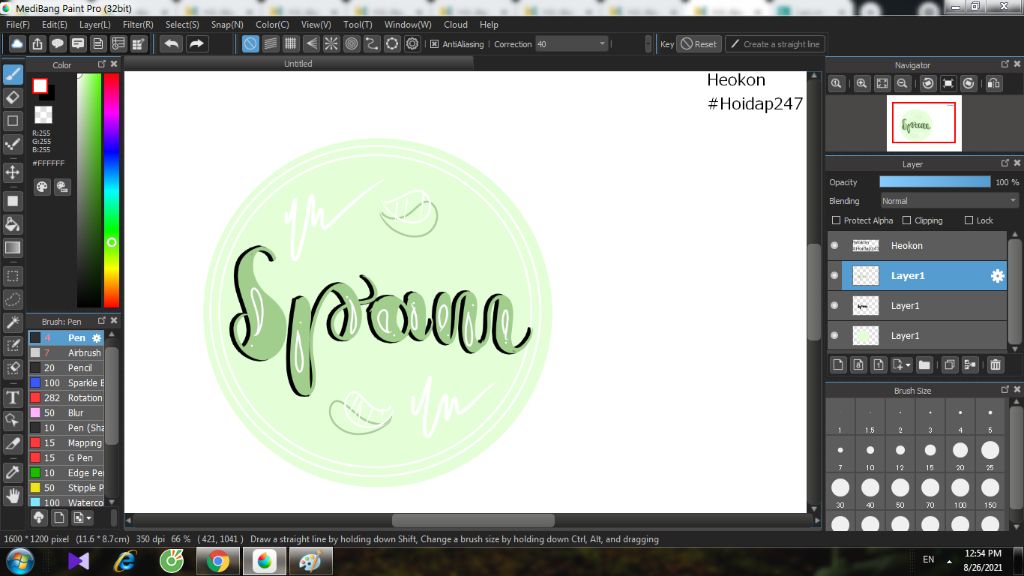This screenshot has width=1024, height=576.
Task: Select the Heokon layer thumbnail
Action: point(865,246)
